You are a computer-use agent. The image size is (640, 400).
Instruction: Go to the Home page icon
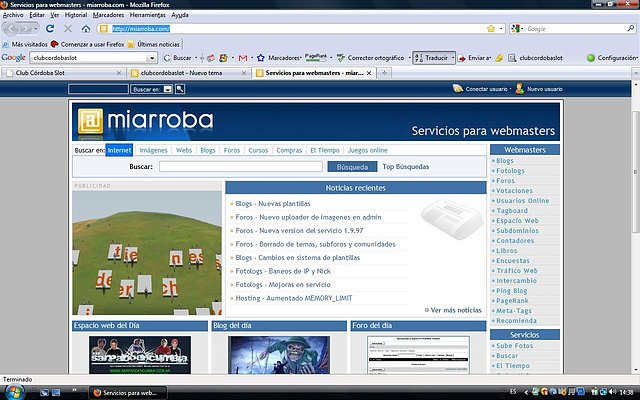(x=86, y=29)
